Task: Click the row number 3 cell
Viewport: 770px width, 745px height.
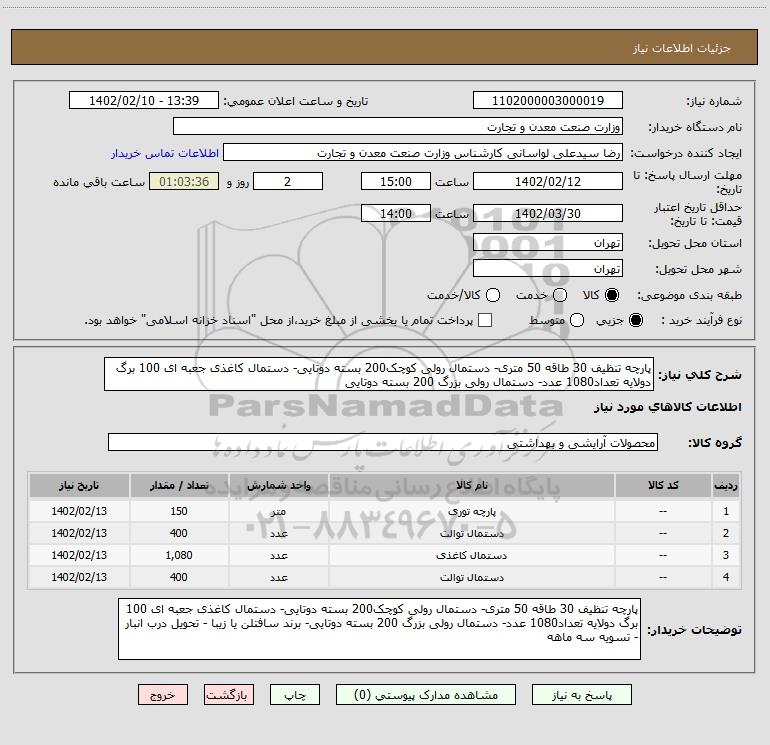Action: coord(726,555)
